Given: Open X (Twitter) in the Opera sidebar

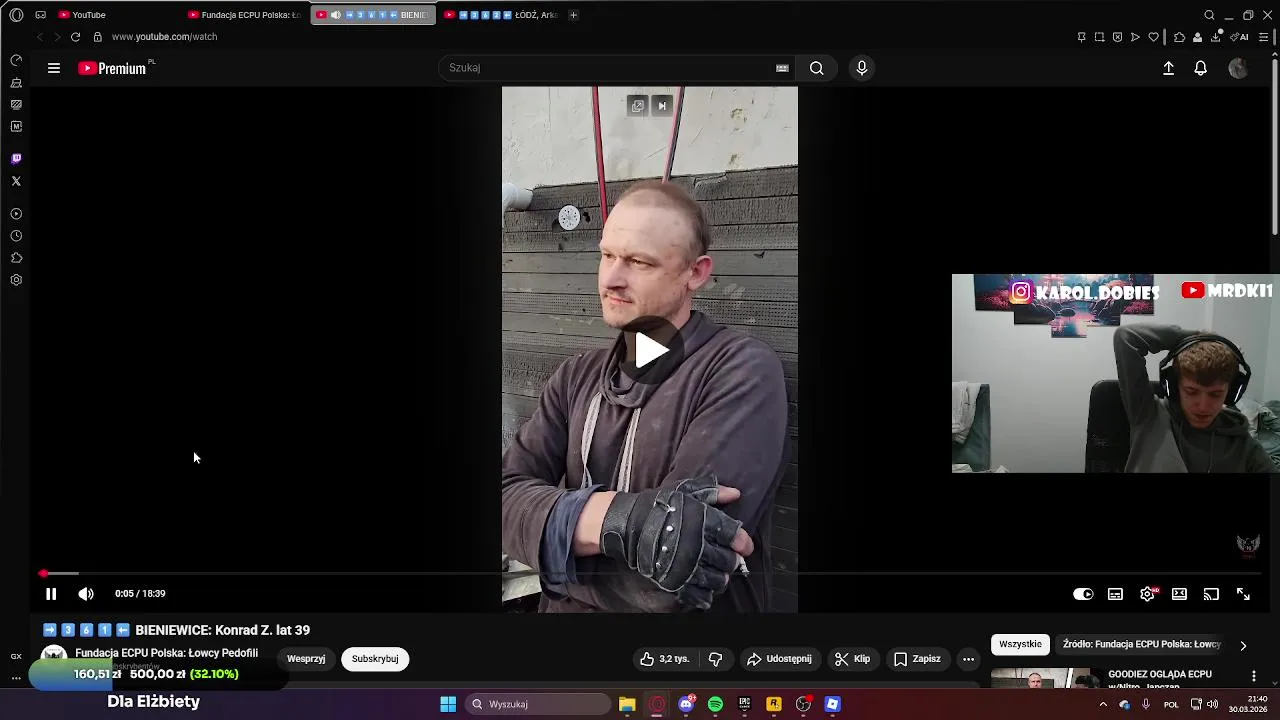Looking at the screenshot, I should point(16,181).
